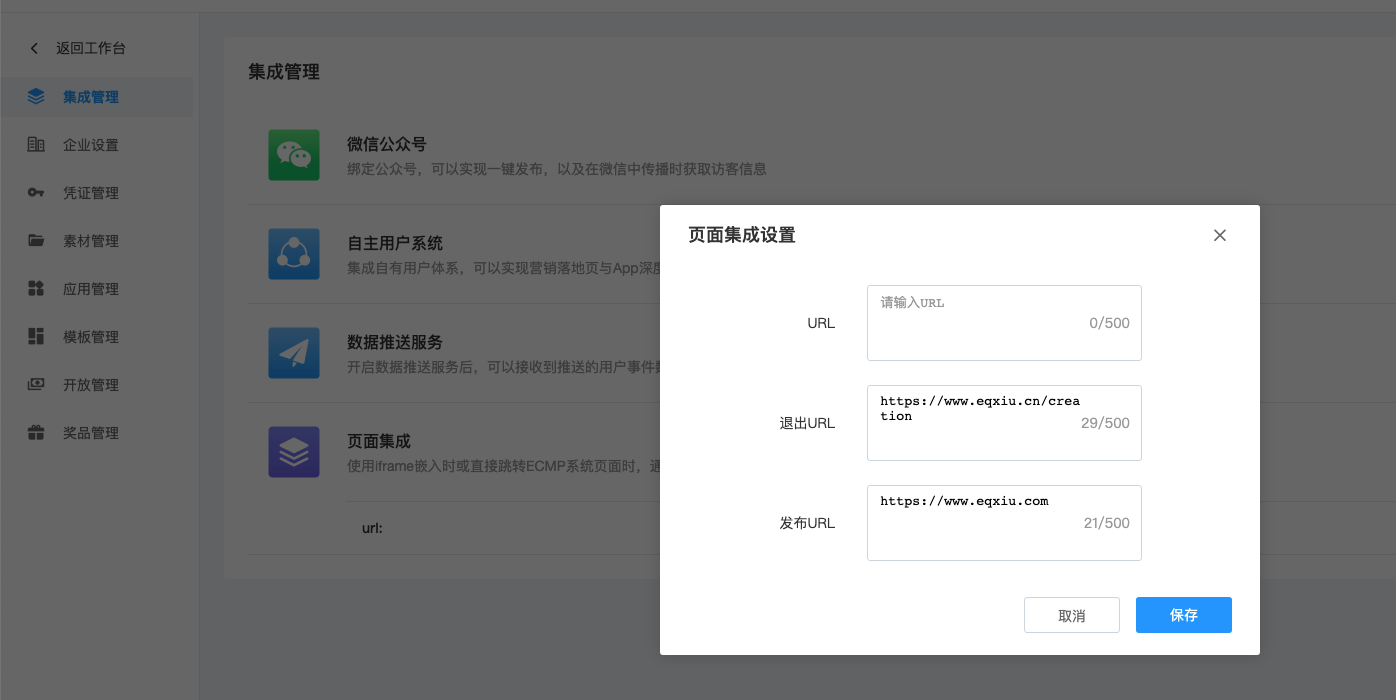Click into the 发布URL text area
The width and height of the screenshot is (1396, 700).
tap(1004, 523)
